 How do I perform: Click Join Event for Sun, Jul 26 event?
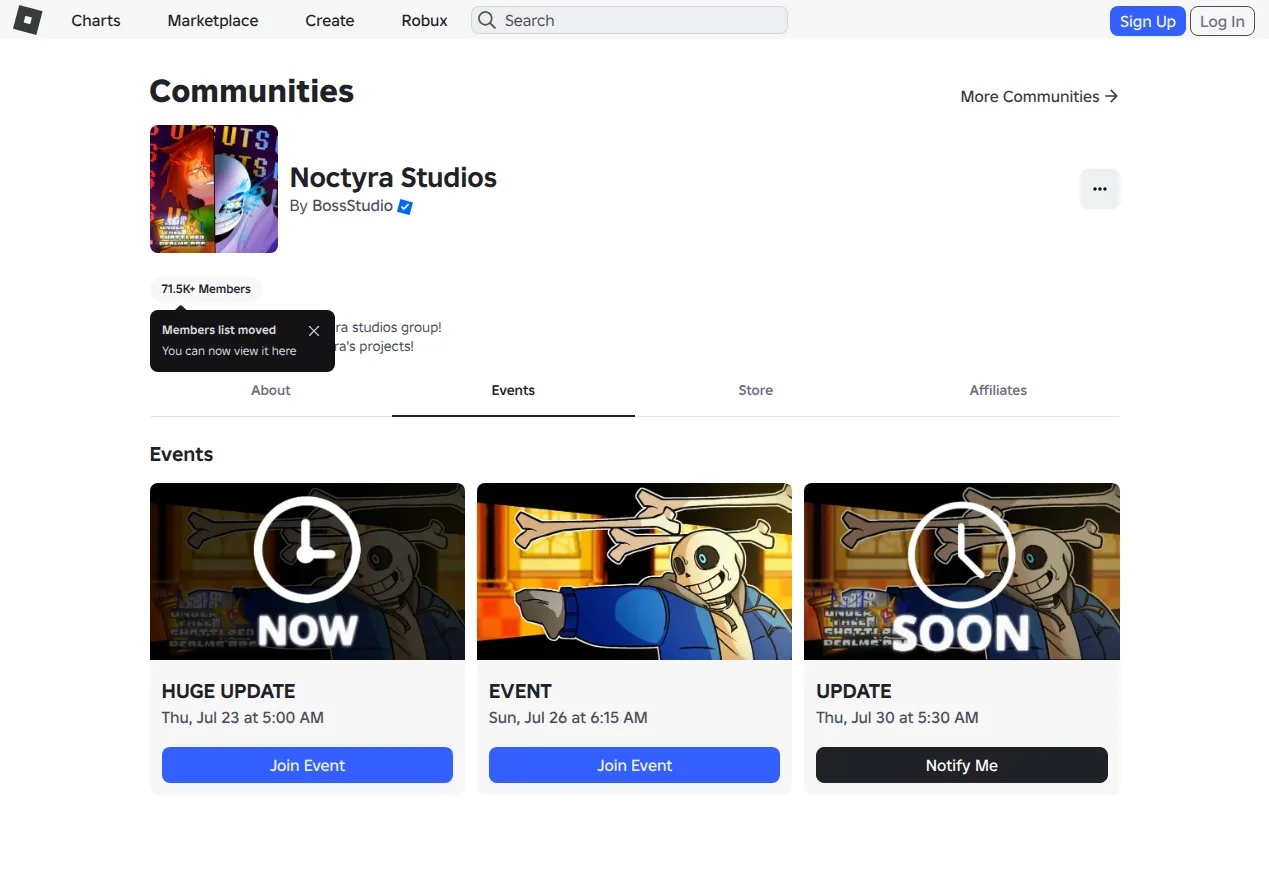point(634,765)
